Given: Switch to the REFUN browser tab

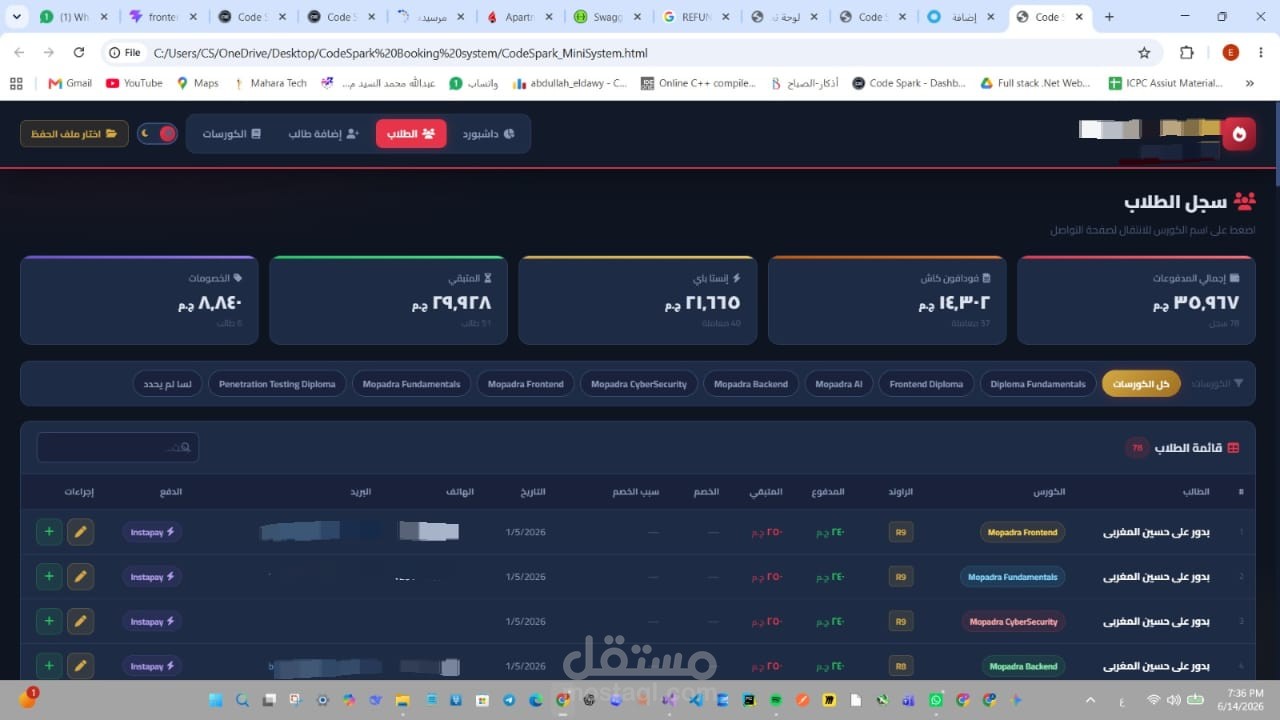Looking at the screenshot, I should tap(695, 17).
